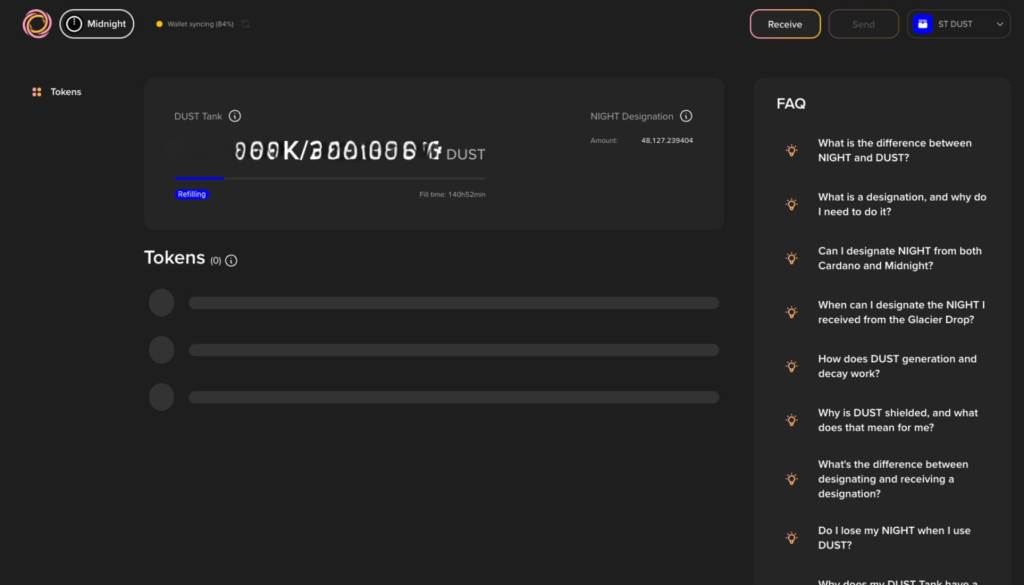Click the DUST tank fill progress bar
Screen dimensions: 1024x585
[x=330, y=178]
